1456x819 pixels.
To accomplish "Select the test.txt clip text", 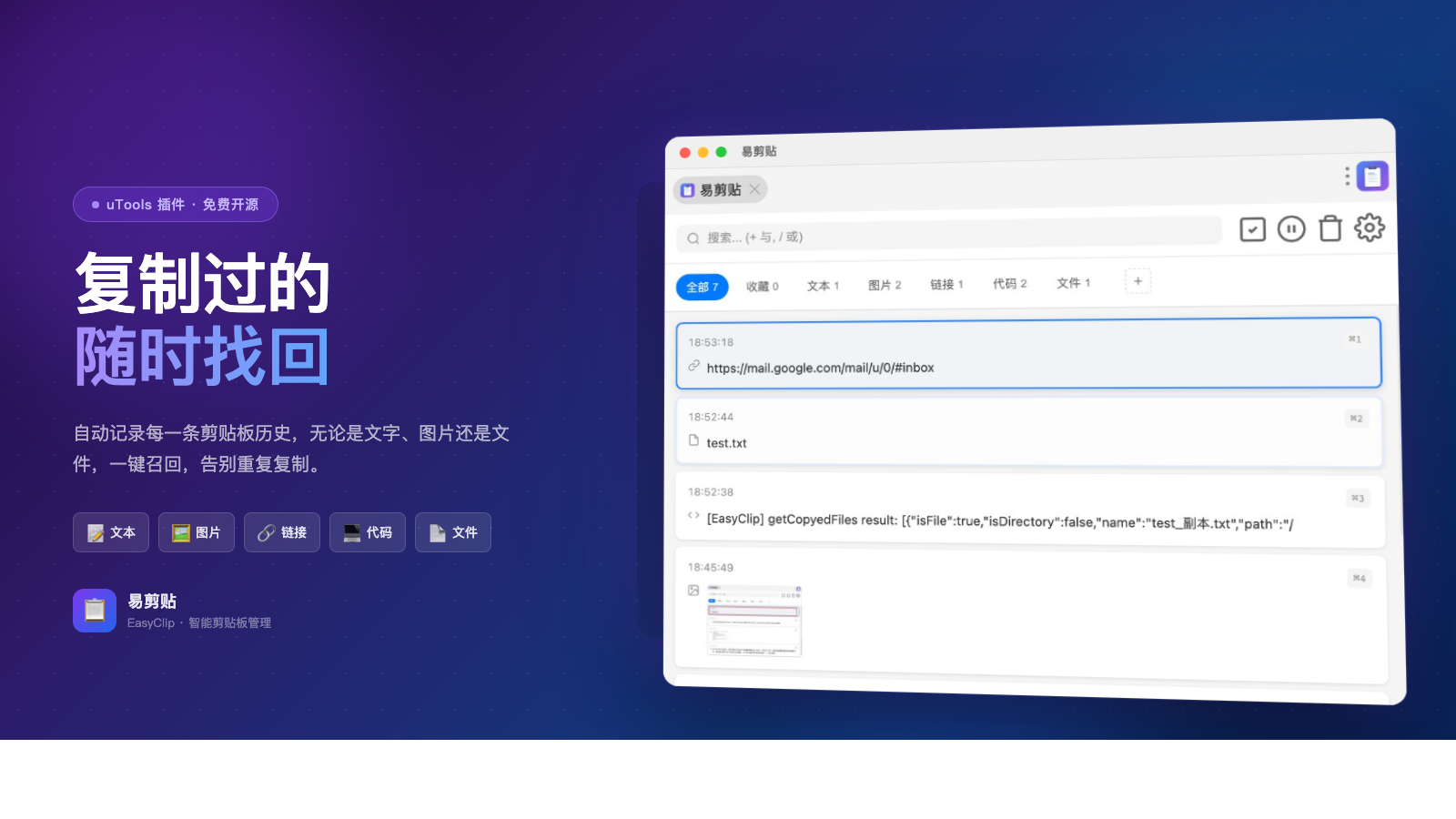I will (726, 443).
